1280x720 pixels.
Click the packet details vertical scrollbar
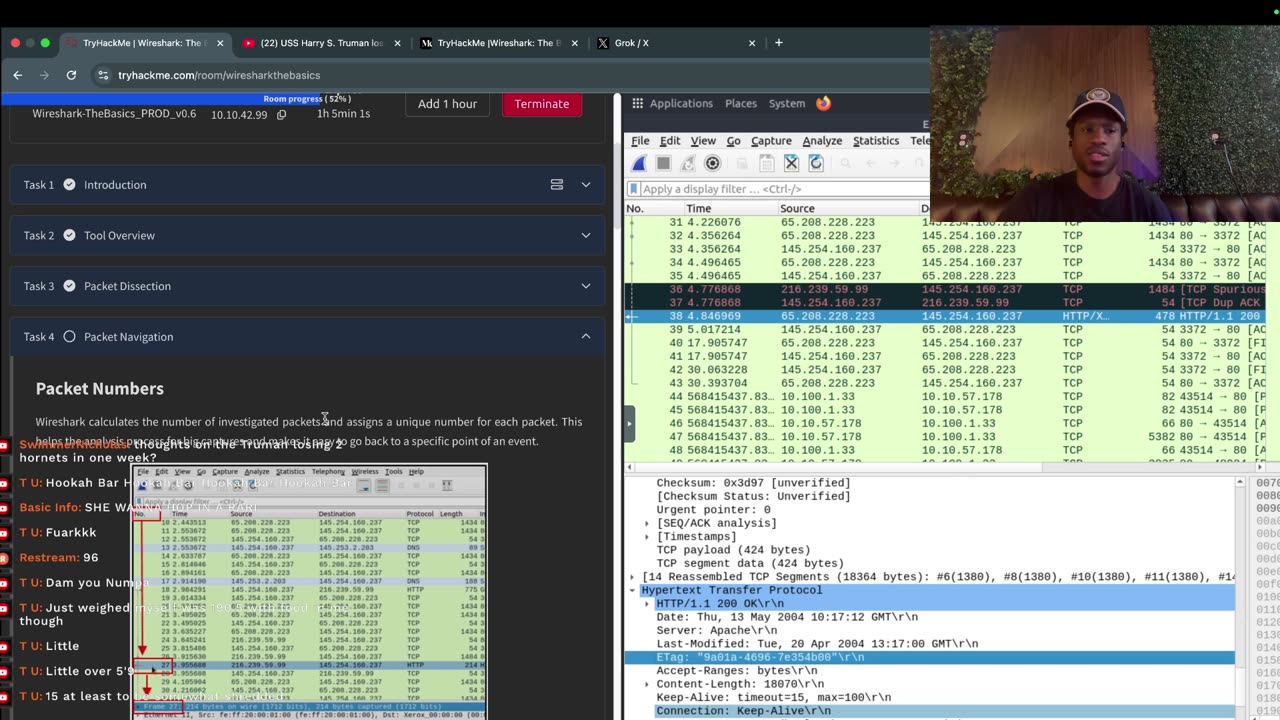1240,597
